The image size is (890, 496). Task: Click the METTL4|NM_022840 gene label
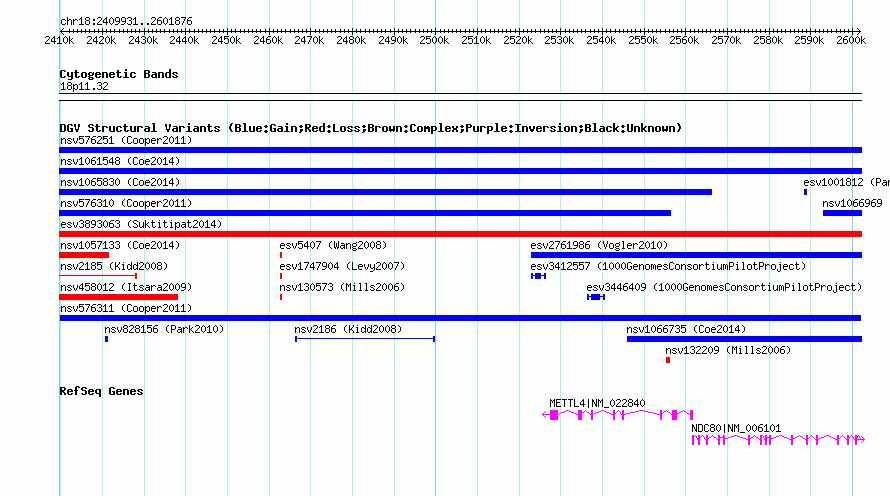click(597, 403)
